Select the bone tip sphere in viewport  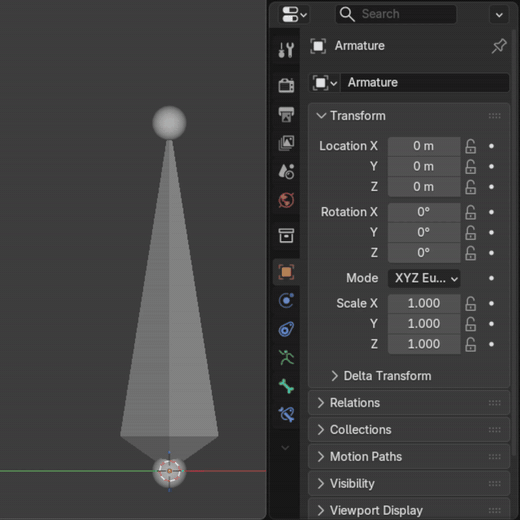(169, 123)
